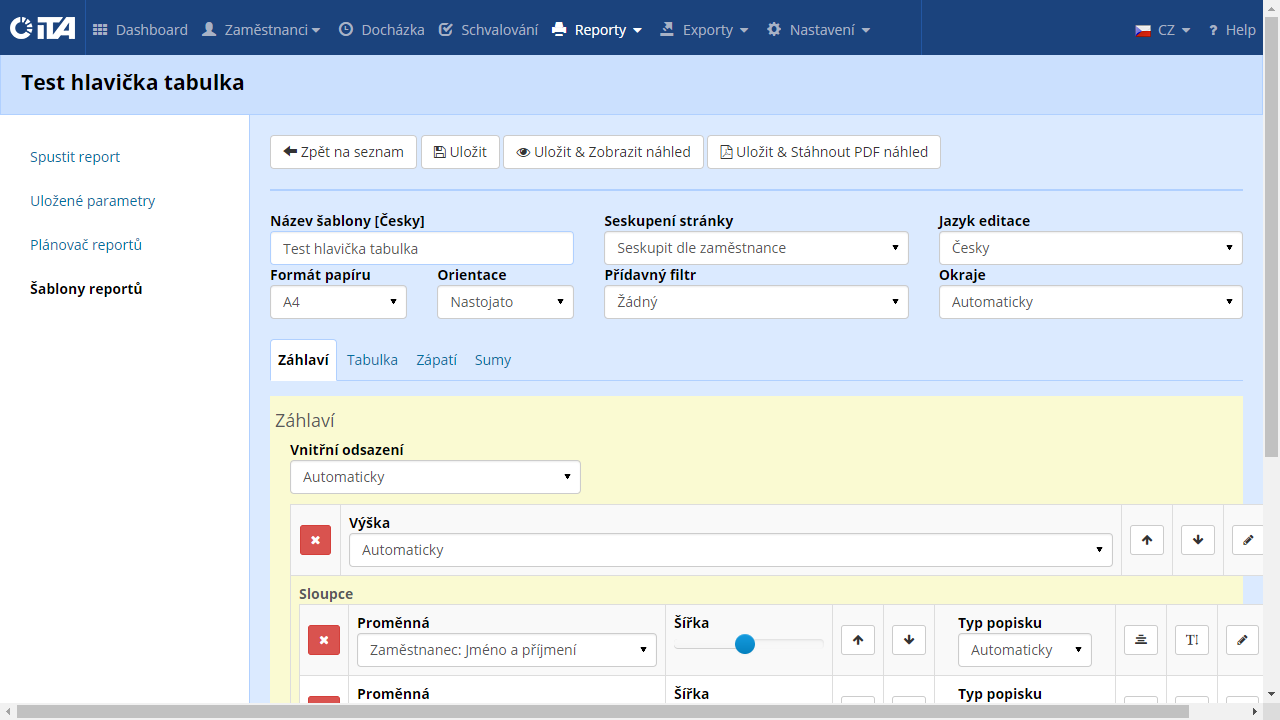Switch to the Tabulka tab

[372, 360]
